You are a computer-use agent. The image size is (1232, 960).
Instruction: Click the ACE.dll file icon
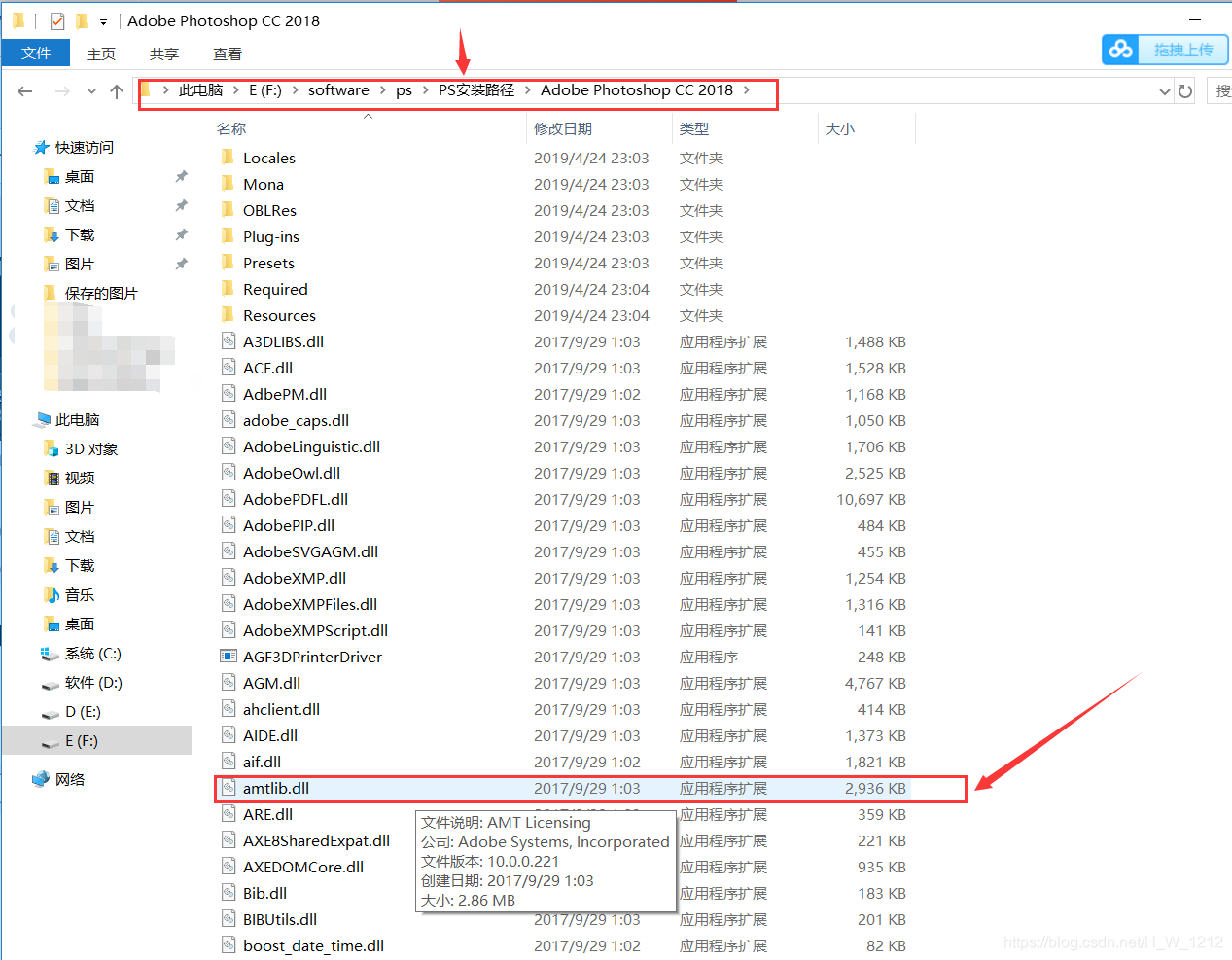point(229,367)
